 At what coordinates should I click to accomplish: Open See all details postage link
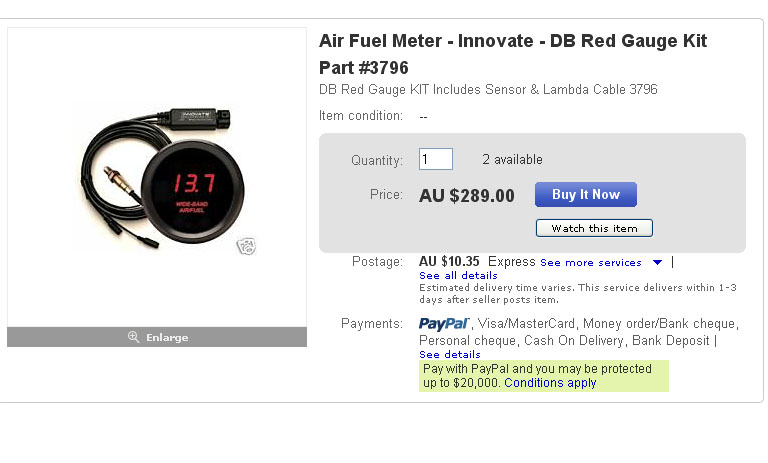click(x=458, y=275)
